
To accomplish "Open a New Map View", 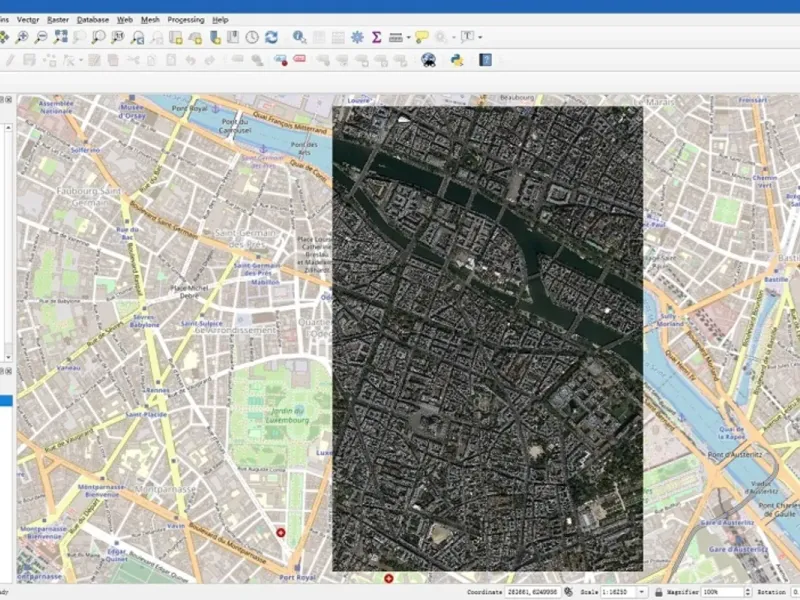I will [x=176, y=37].
